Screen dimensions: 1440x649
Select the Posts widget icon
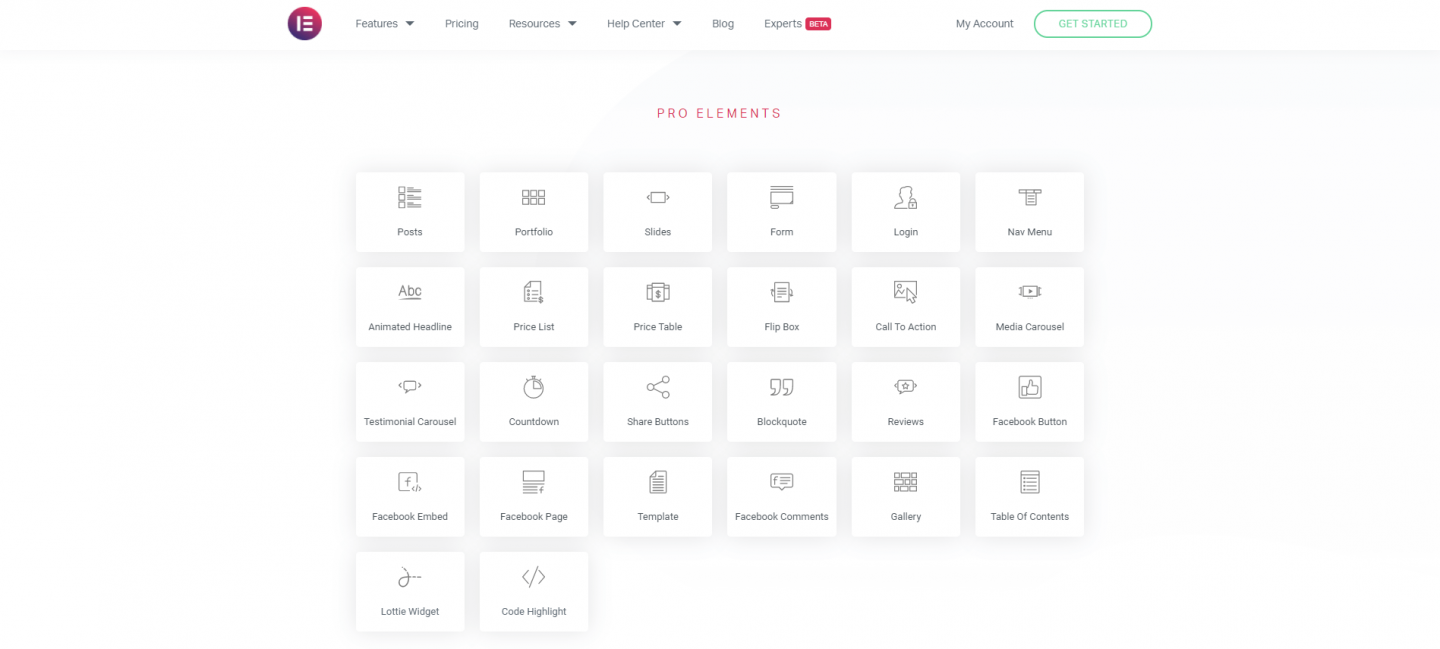click(x=410, y=197)
